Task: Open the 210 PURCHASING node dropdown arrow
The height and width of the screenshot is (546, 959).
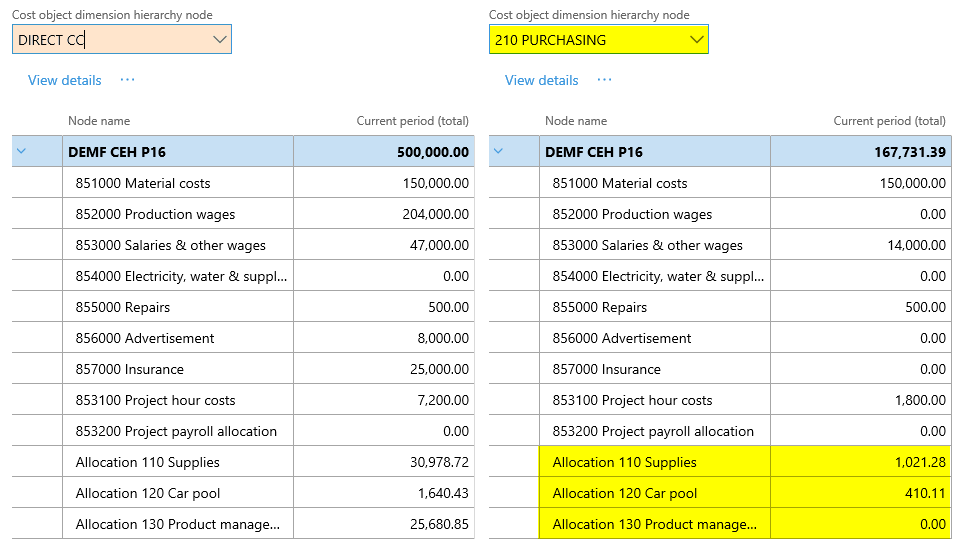Action: click(697, 40)
